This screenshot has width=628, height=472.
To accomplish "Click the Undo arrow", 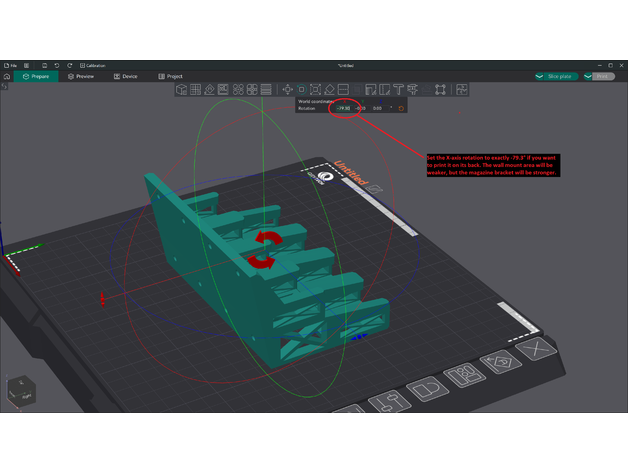I will tap(56, 65).
